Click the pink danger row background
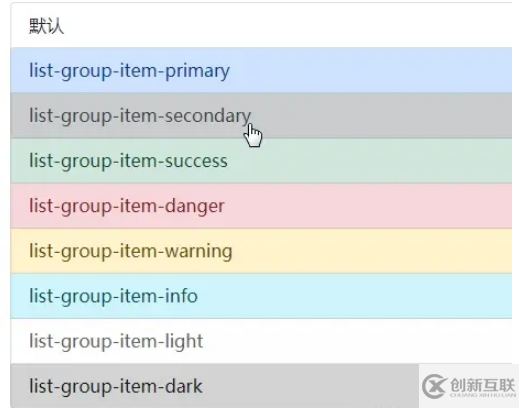519x408 pixels. 367,206
